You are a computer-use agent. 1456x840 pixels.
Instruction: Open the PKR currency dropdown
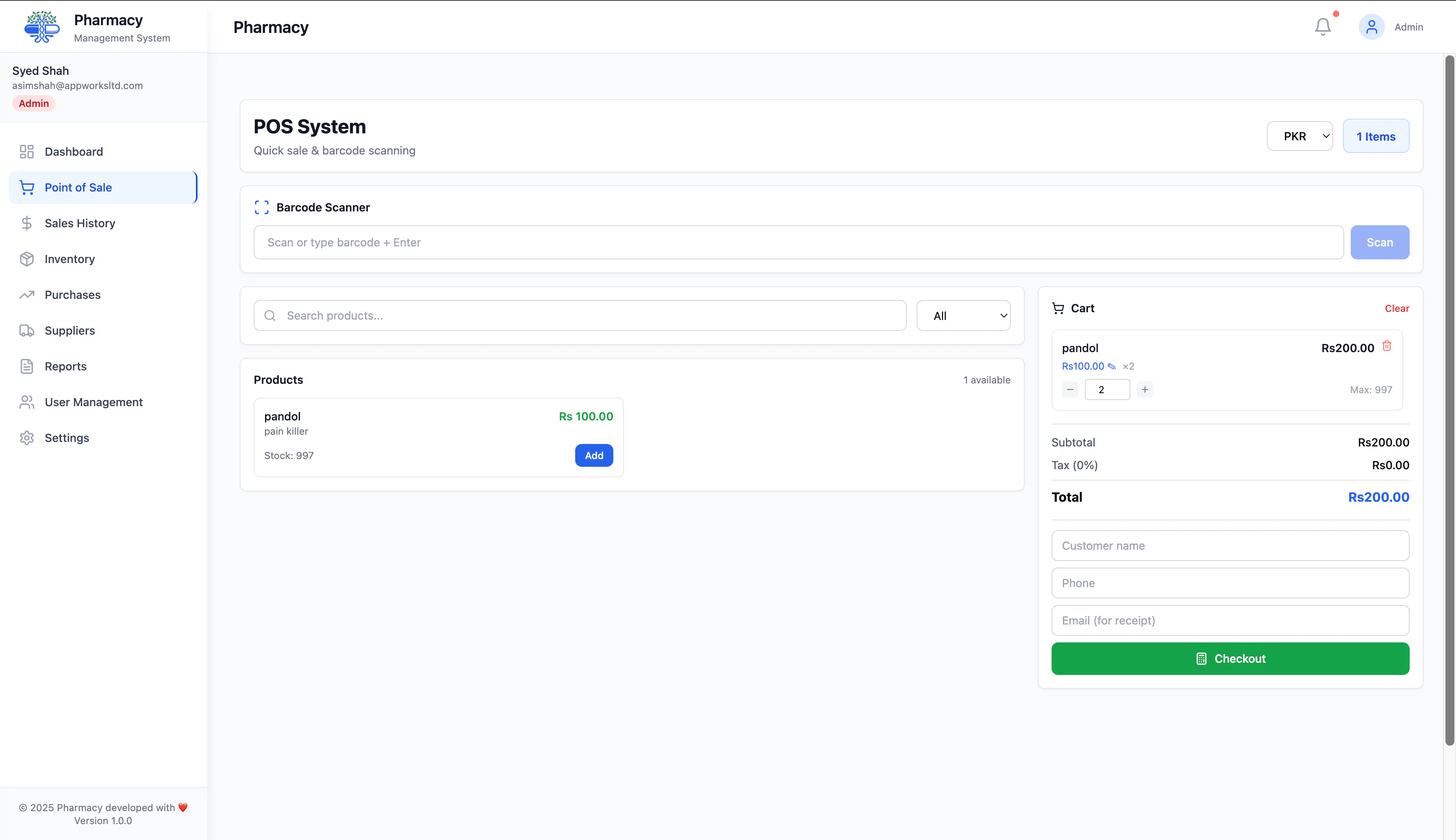coord(1300,136)
